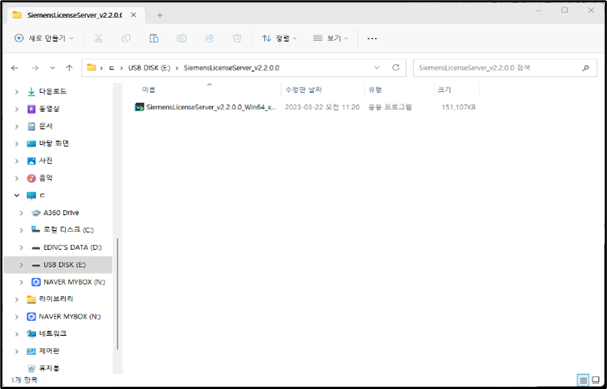607x389 pixels.
Task: Open address bar history dropdown
Action: 377,68
